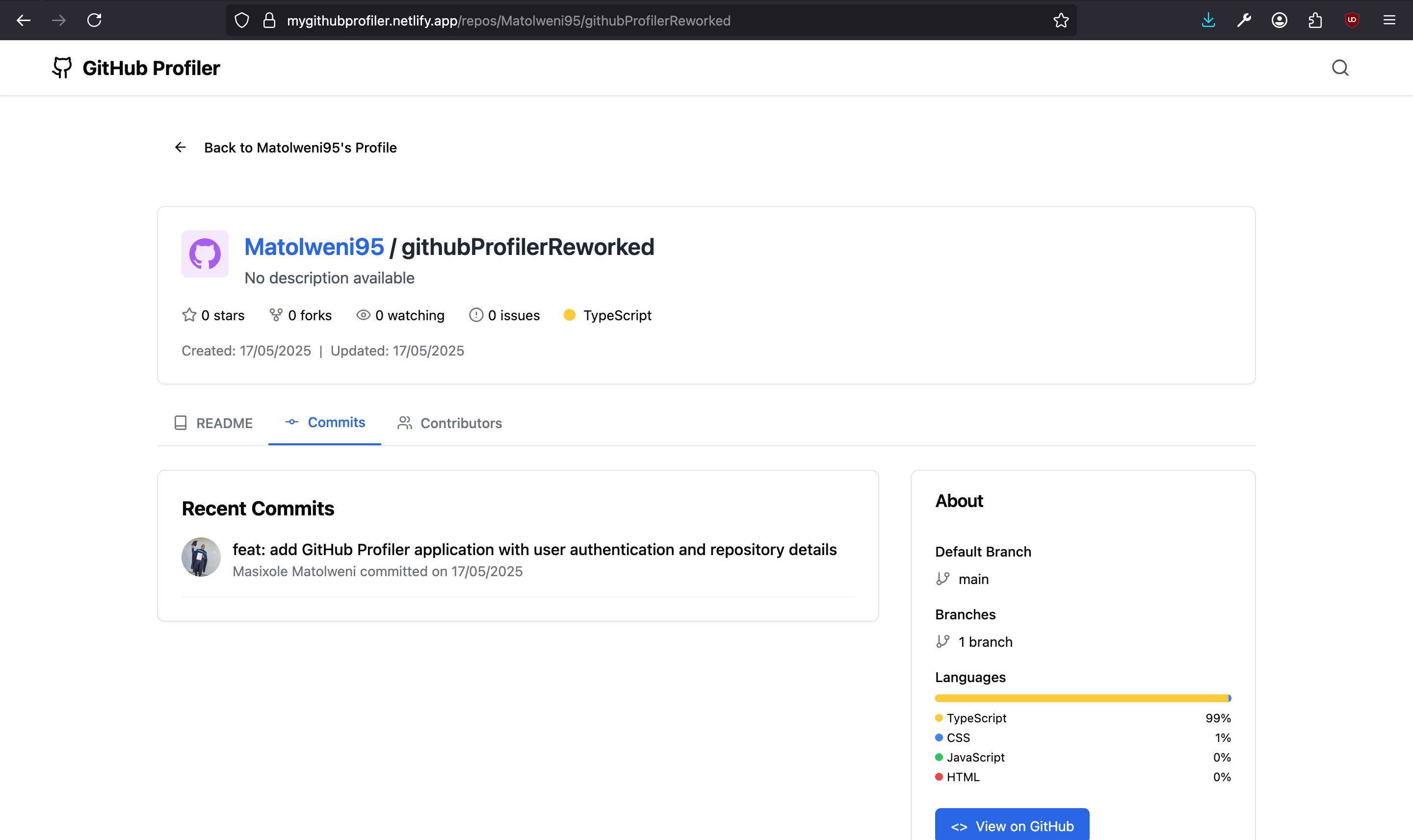The width and height of the screenshot is (1413, 840).
Task: Click the GitHub Profiler title text
Action: [x=151, y=68]
